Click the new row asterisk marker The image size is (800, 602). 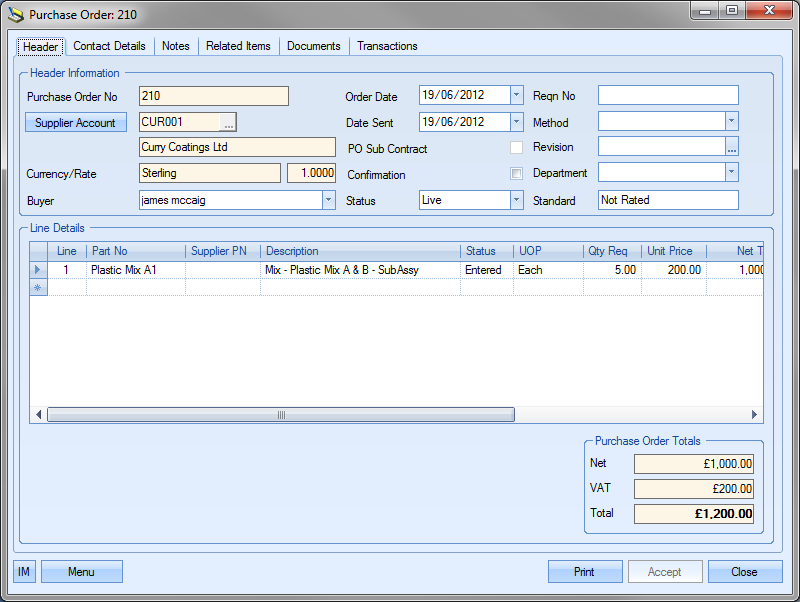pyautogui.click(x=39, y=288)
